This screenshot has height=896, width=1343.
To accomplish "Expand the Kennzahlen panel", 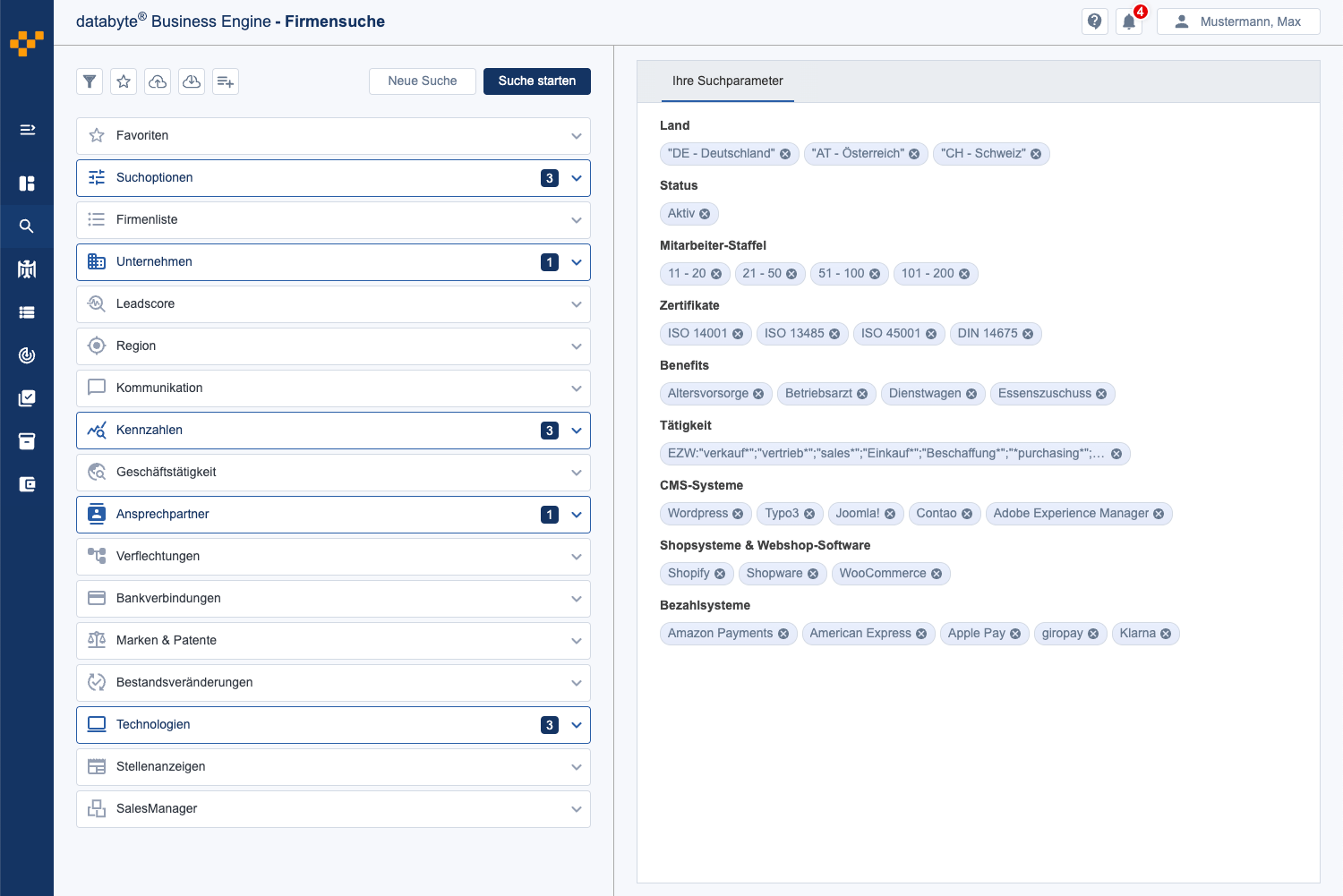I will pyautogui.click(x=577, y=431).
